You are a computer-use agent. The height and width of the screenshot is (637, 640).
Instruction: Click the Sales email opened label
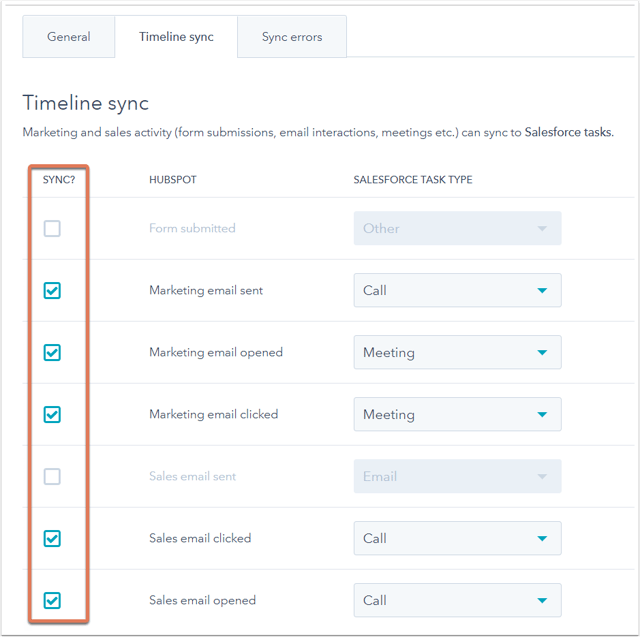pos(202,601)
